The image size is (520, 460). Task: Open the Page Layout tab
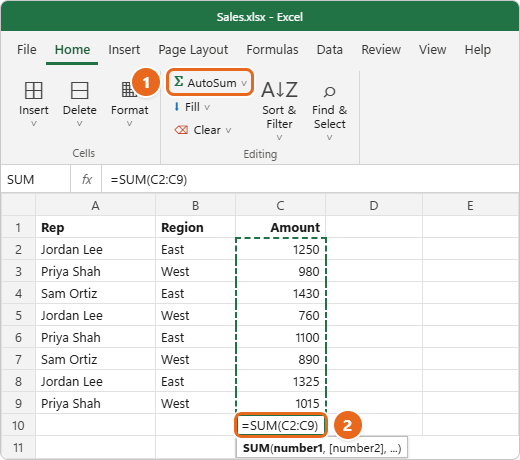[193, 50]
